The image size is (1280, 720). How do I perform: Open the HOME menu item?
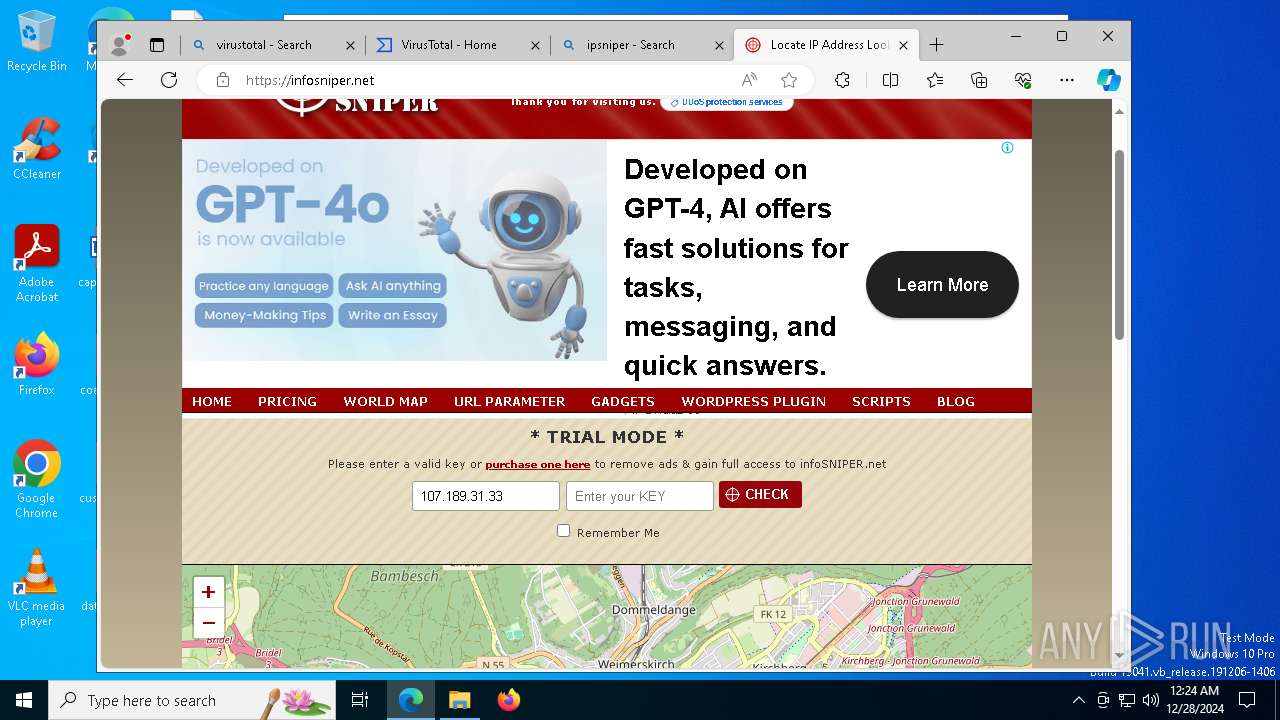pyautogui.click(x=212, y=401)
